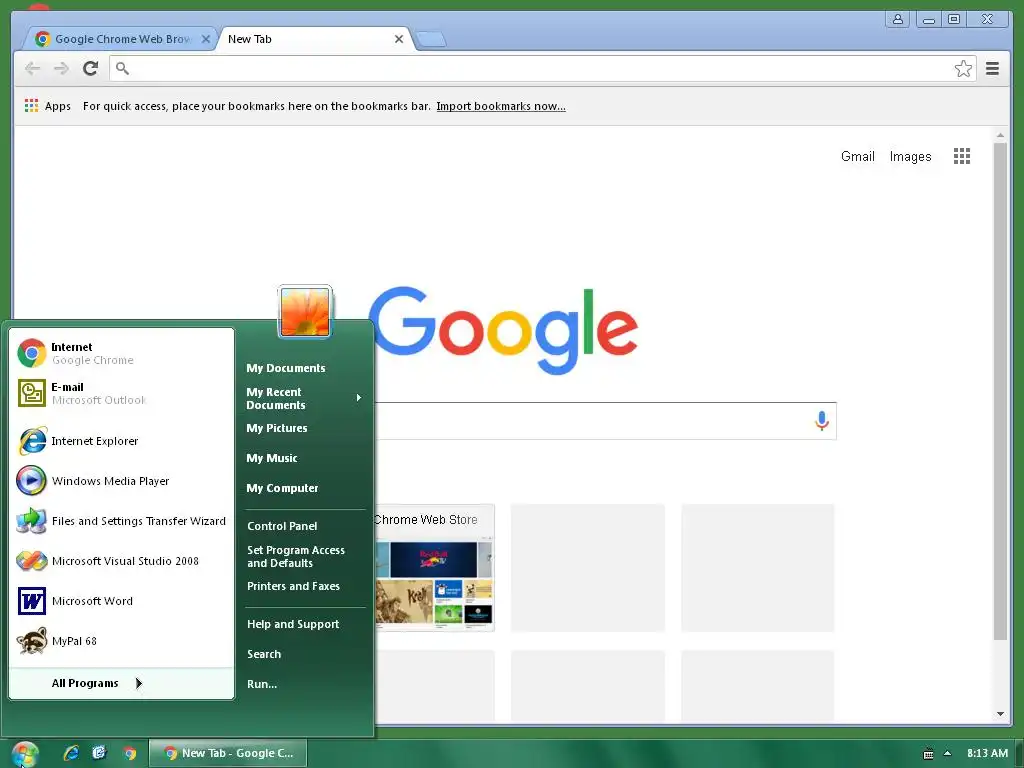Open Chrome hamburger menu
Image resolution: width=1024 pixels, height=768 pixels.
[992, 69]
